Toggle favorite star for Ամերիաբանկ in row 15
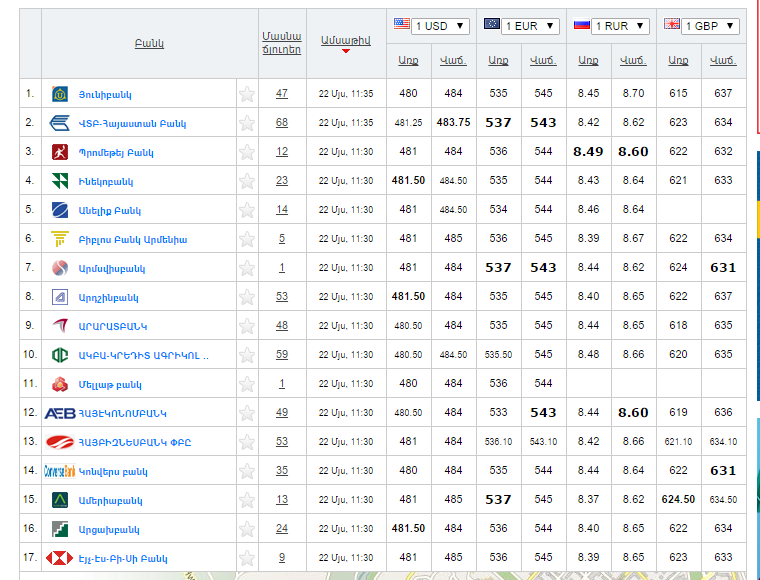The width and height of the screenshot is (760, 580). click(x=247, y=500)
